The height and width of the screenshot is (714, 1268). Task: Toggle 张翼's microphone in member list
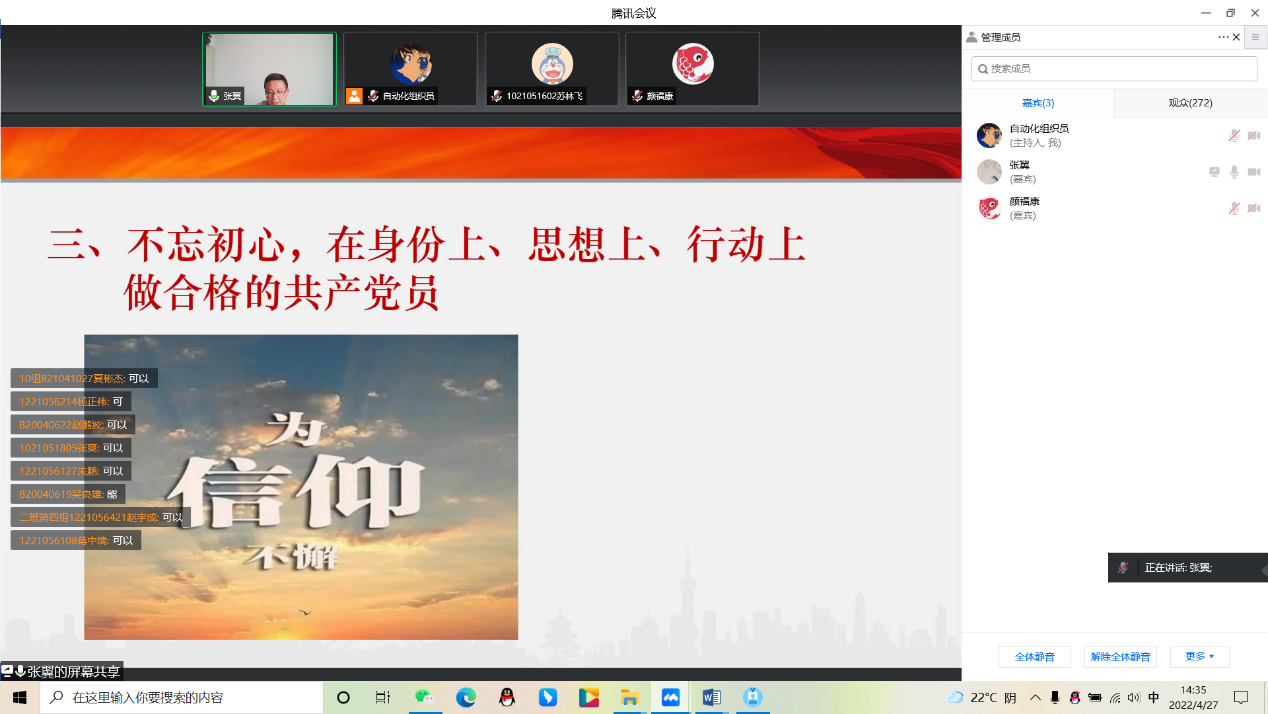coord(1234,172)
